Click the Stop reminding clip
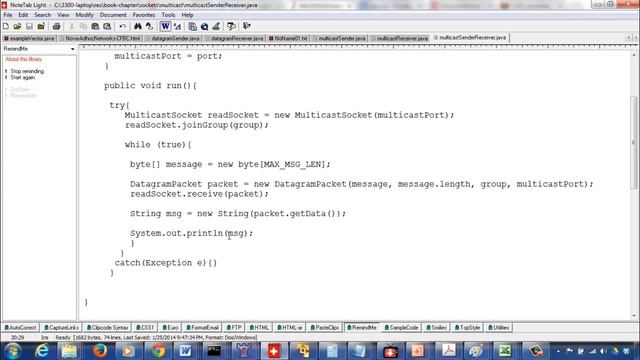640x360 pixels. coord(27,71)
